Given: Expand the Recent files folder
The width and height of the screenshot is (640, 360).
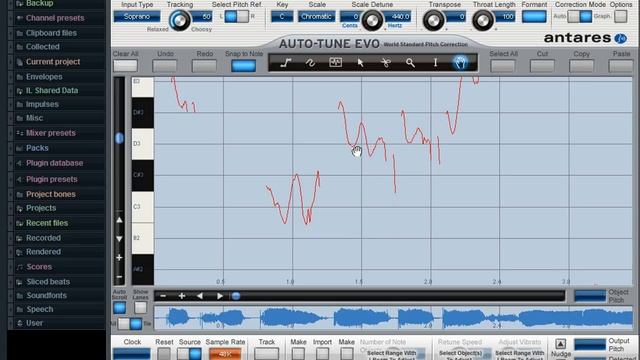Looking at the screenshot, I should click(x=47, y=223).
